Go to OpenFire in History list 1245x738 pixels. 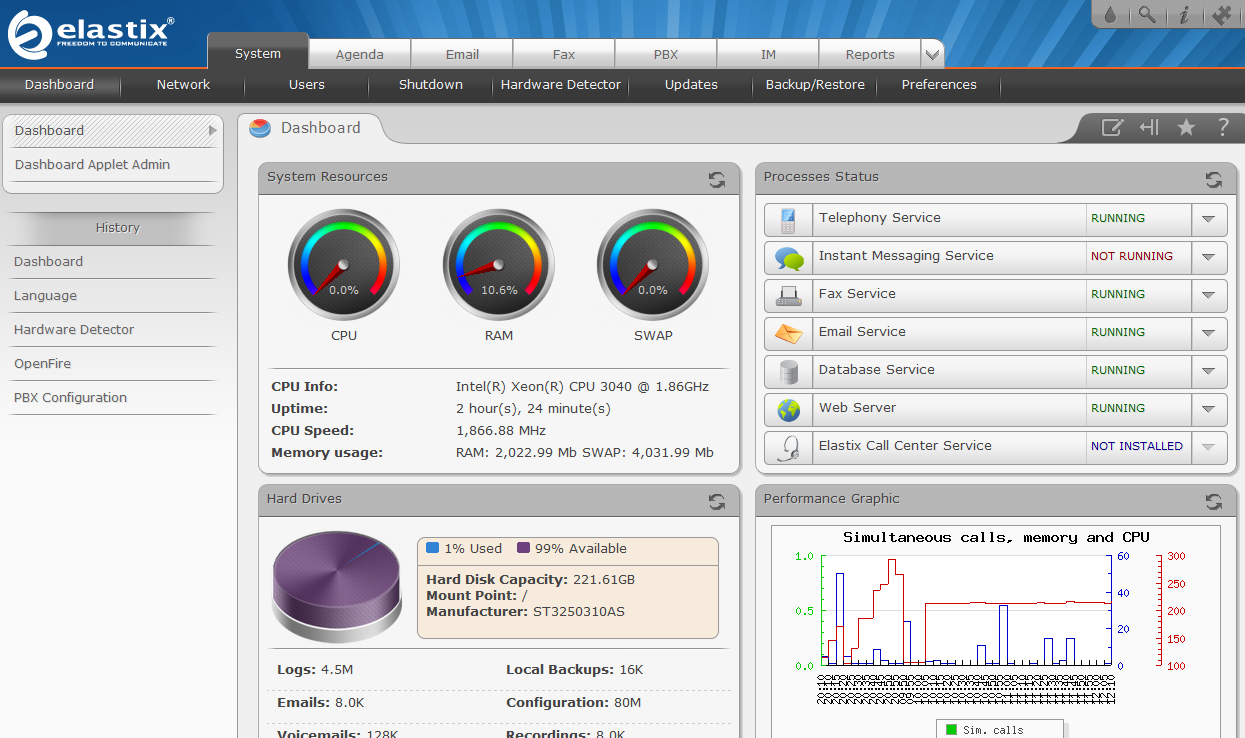(42, 364)
